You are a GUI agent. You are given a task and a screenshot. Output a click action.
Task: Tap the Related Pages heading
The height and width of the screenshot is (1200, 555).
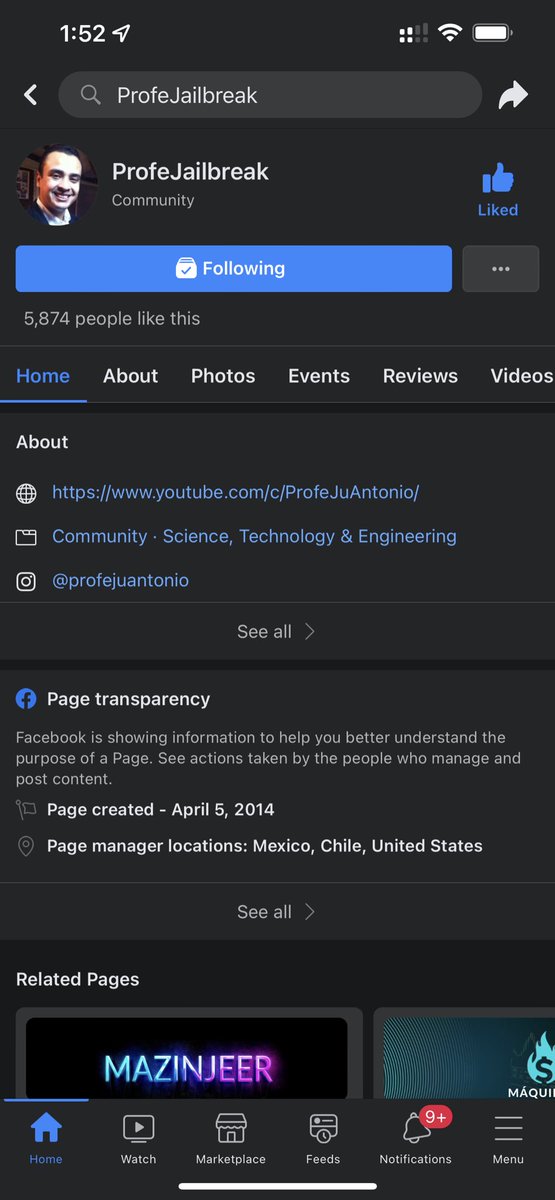coord(78,979)
